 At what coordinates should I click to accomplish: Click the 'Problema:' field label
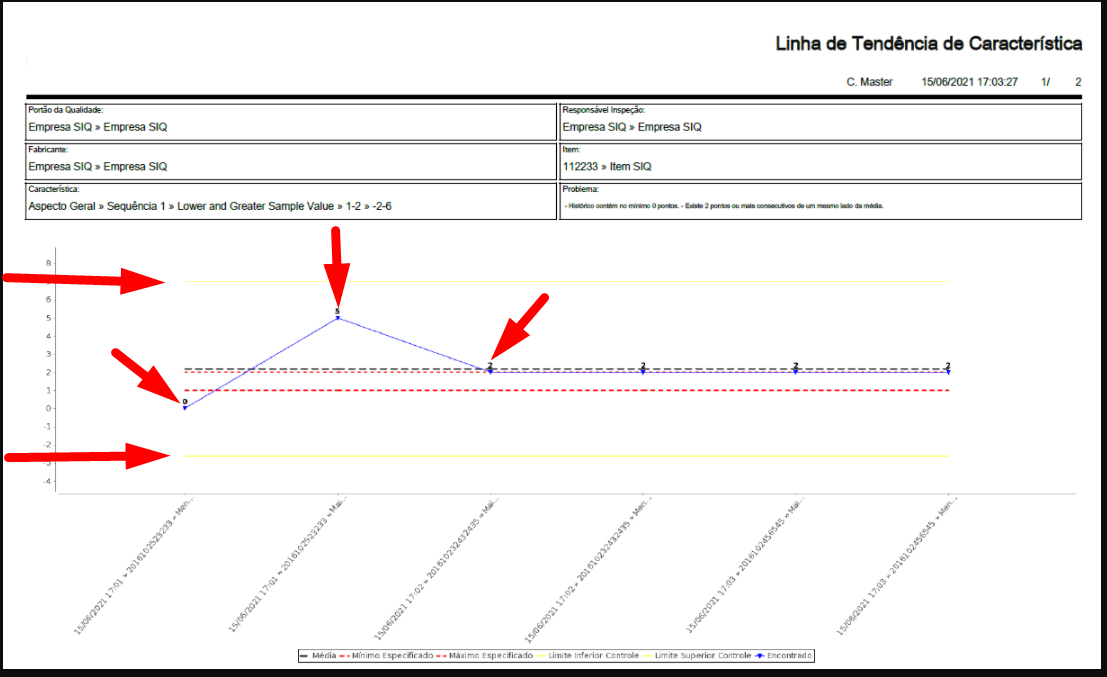[580, 188]
